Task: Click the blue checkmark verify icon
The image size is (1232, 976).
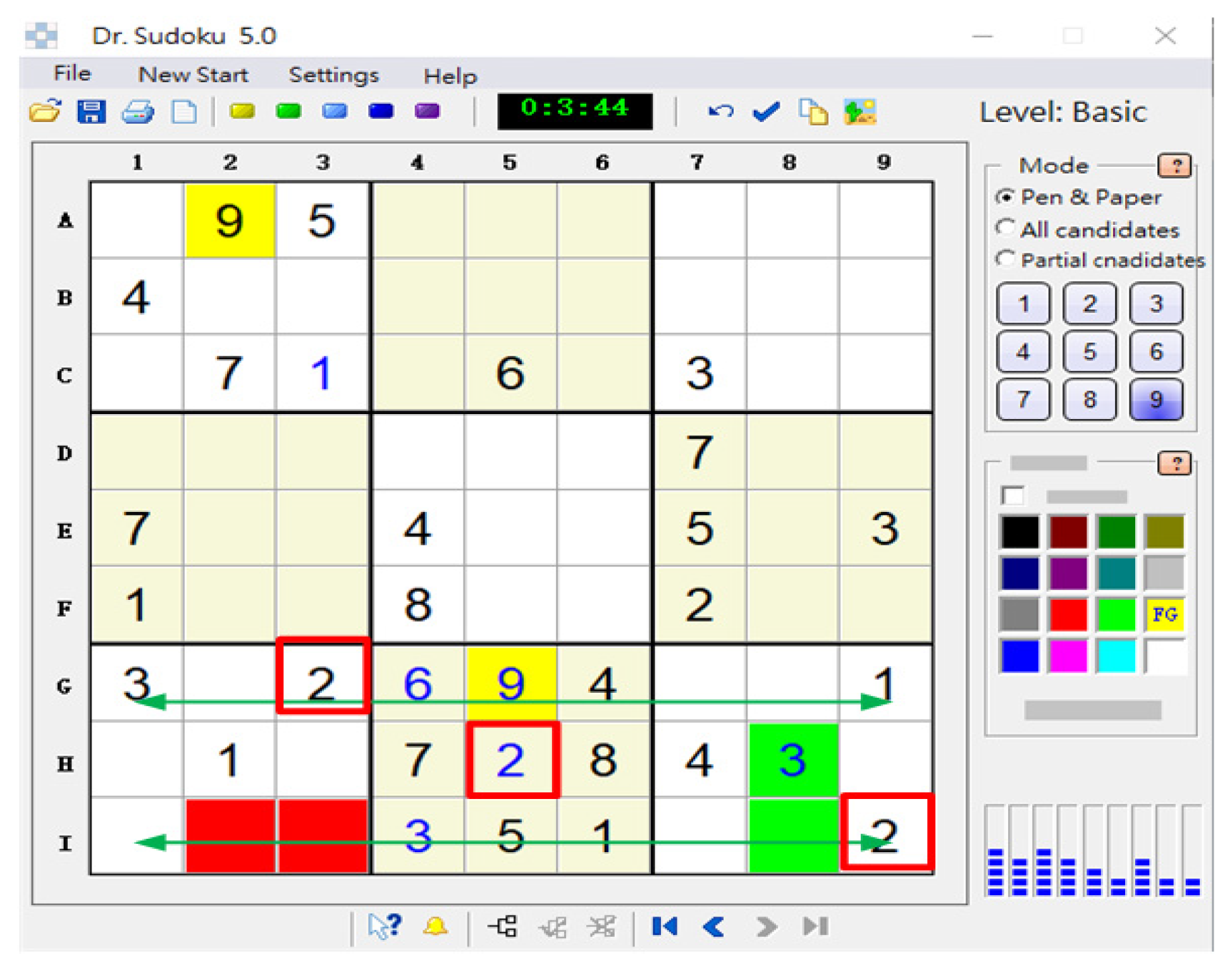Action: pos(766,112)
